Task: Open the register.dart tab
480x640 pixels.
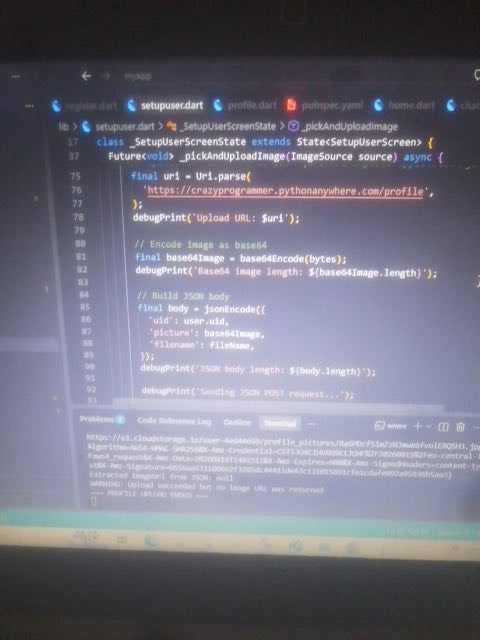Action: (x=84, y=106)
